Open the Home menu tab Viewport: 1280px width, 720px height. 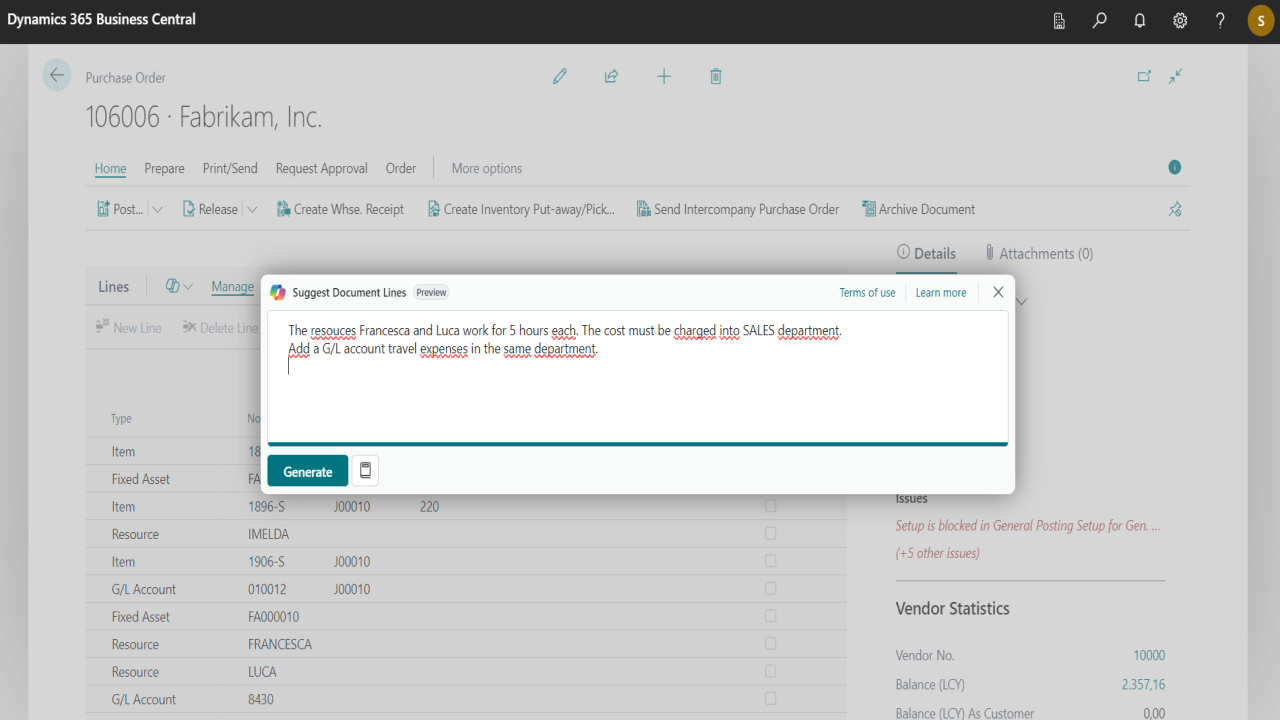(x=110, y=168)
